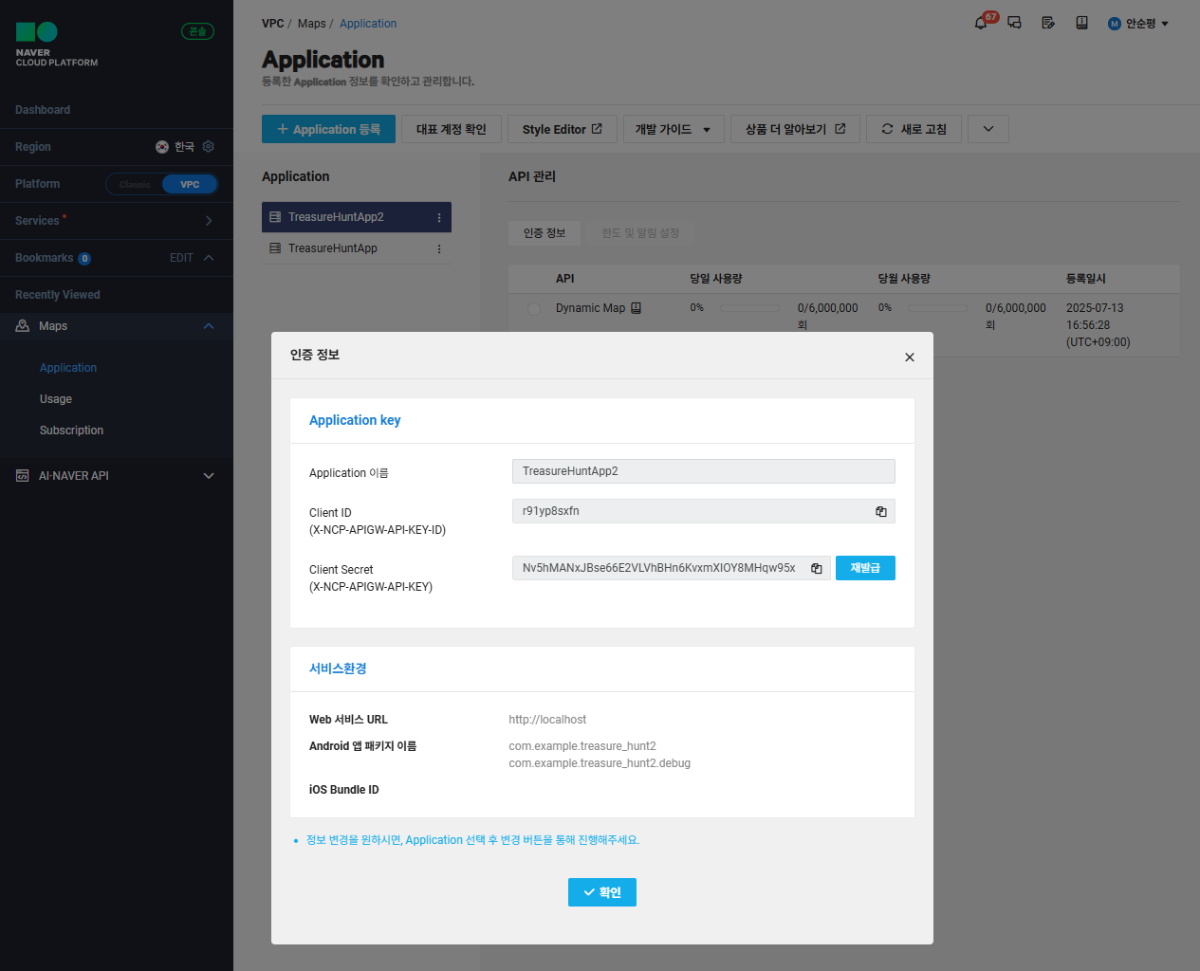Select Application under Maps
The height and width of the screenshot is (971, 1200).
coord(68,368)
